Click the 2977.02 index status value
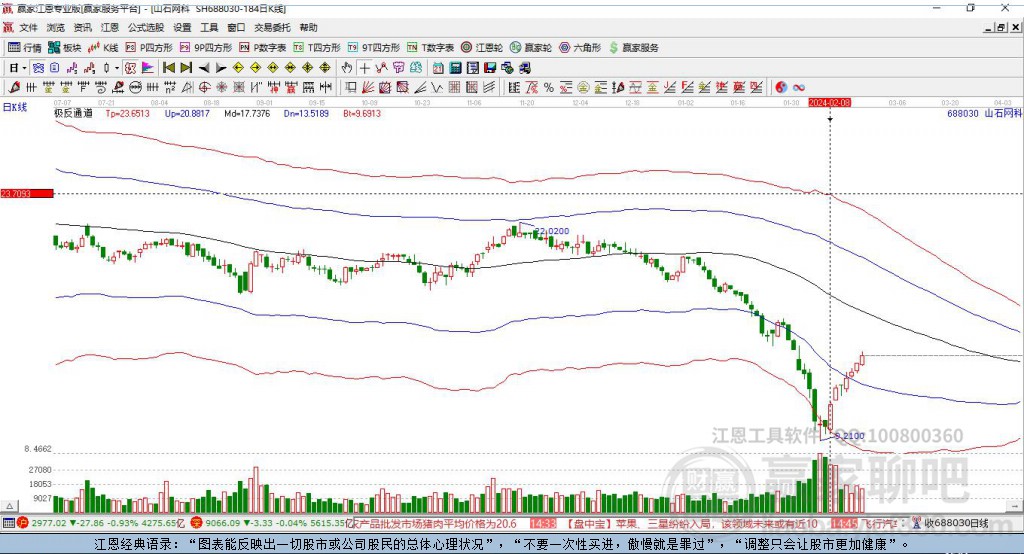1024x554 pixels. coord(49,523)
